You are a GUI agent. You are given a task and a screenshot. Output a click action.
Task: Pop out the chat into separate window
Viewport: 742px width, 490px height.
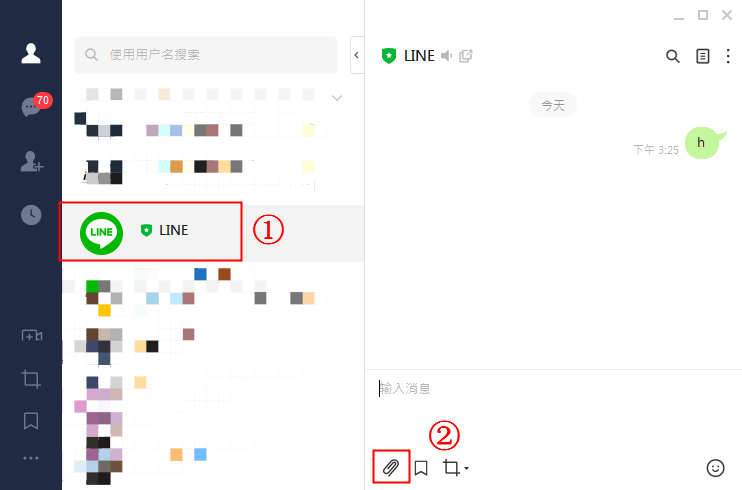coord(466,56)
